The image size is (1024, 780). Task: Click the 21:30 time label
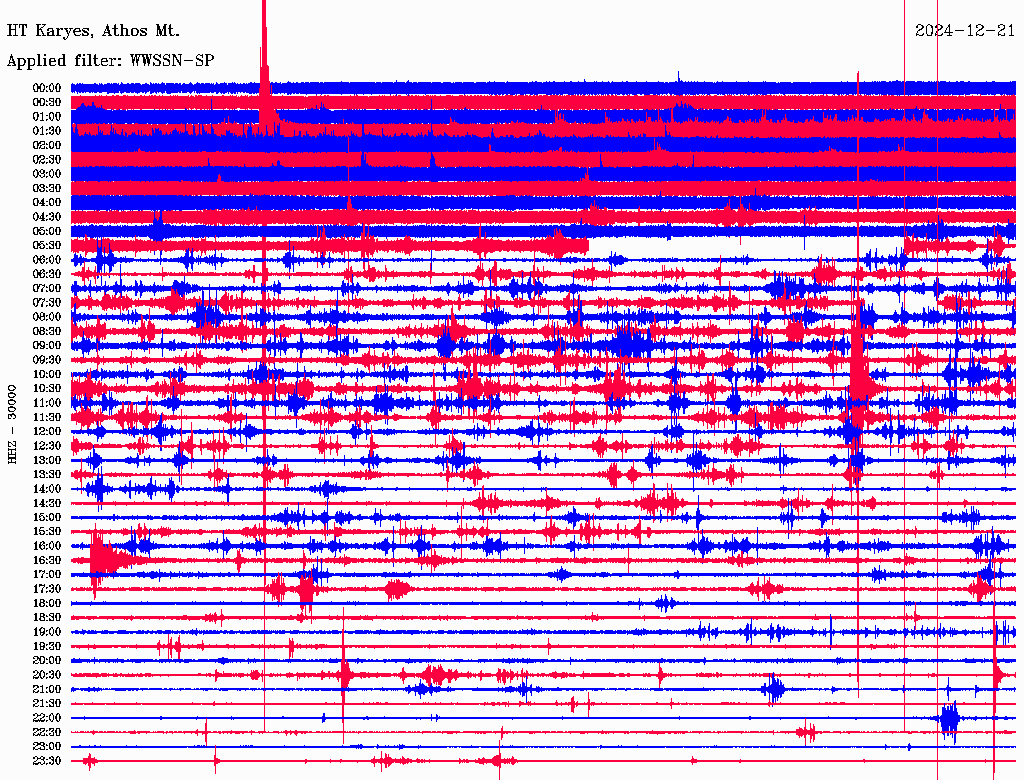click(47, 703)
